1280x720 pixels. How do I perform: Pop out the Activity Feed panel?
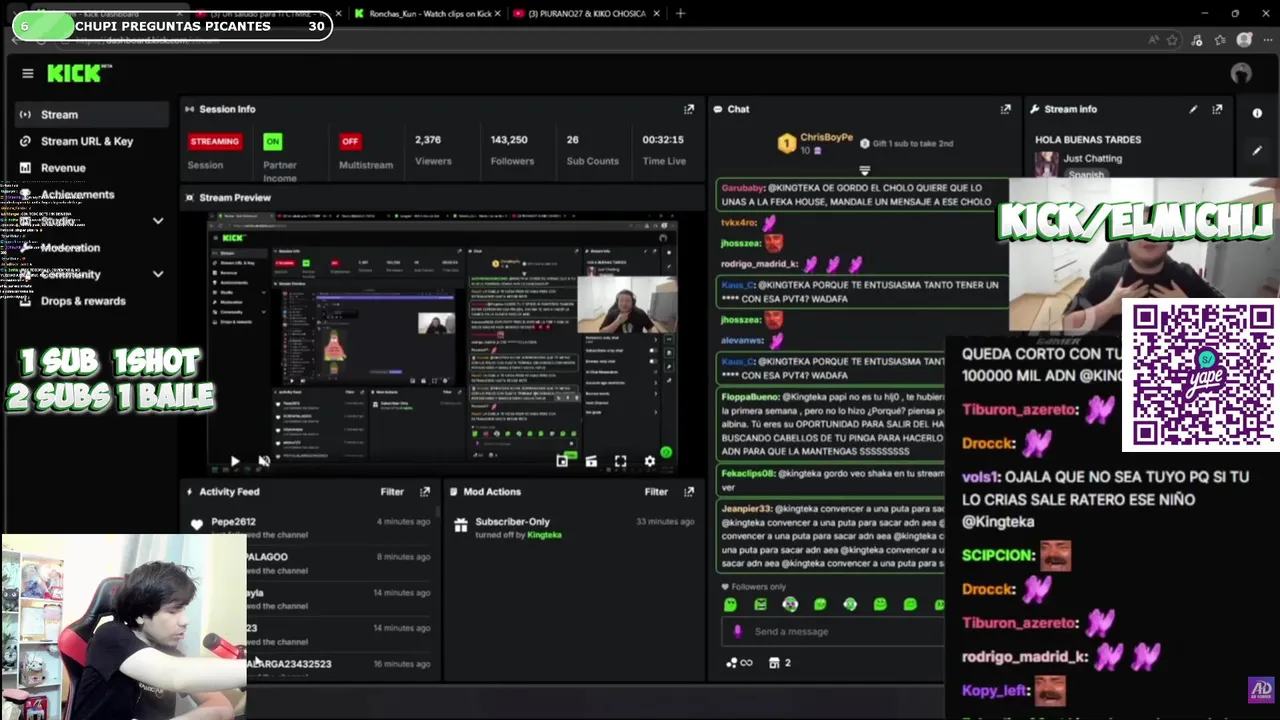pyautogui.click(x=425, y=492)
